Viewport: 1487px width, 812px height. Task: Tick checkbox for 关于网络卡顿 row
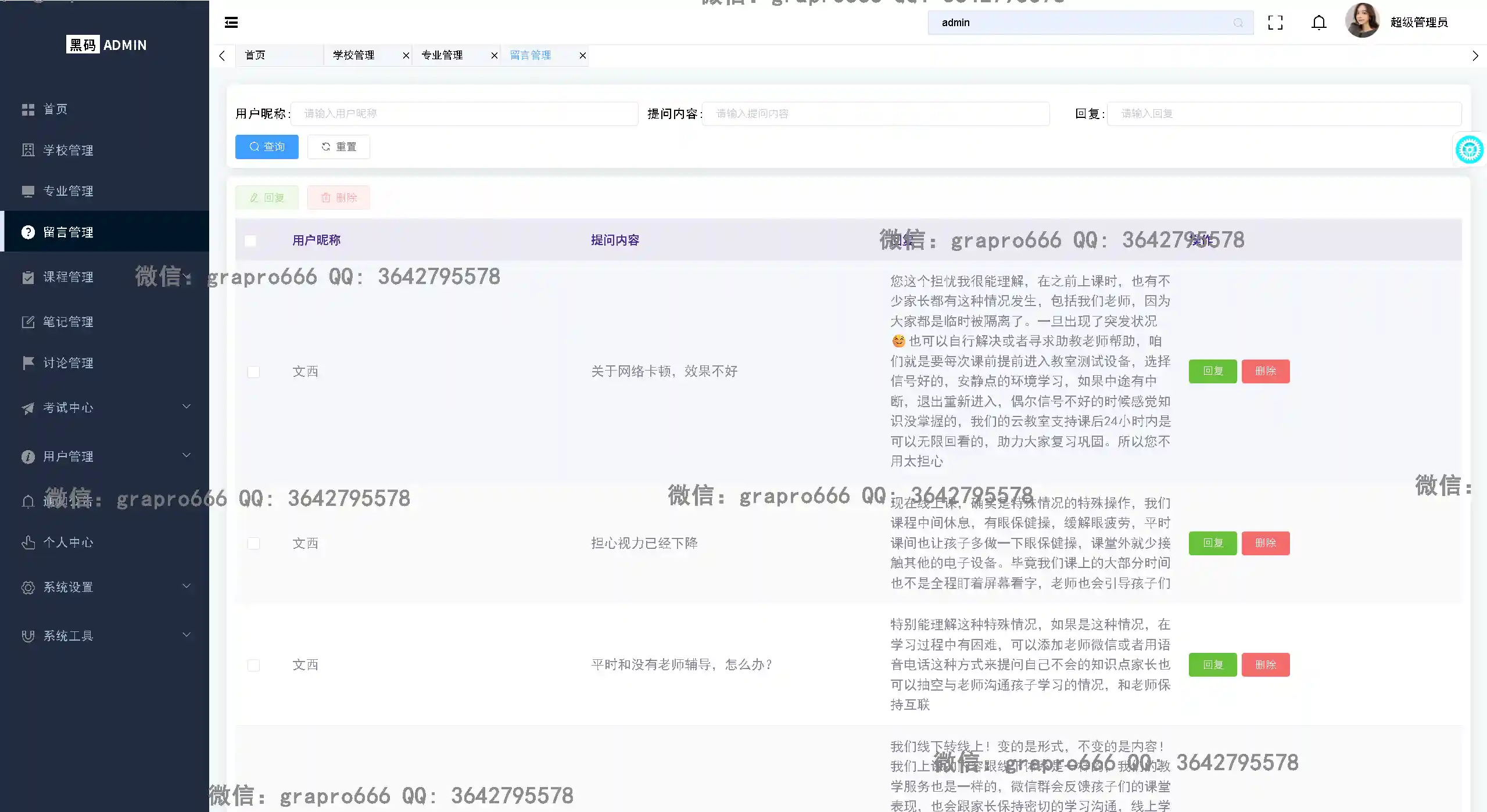pos(253,372)
